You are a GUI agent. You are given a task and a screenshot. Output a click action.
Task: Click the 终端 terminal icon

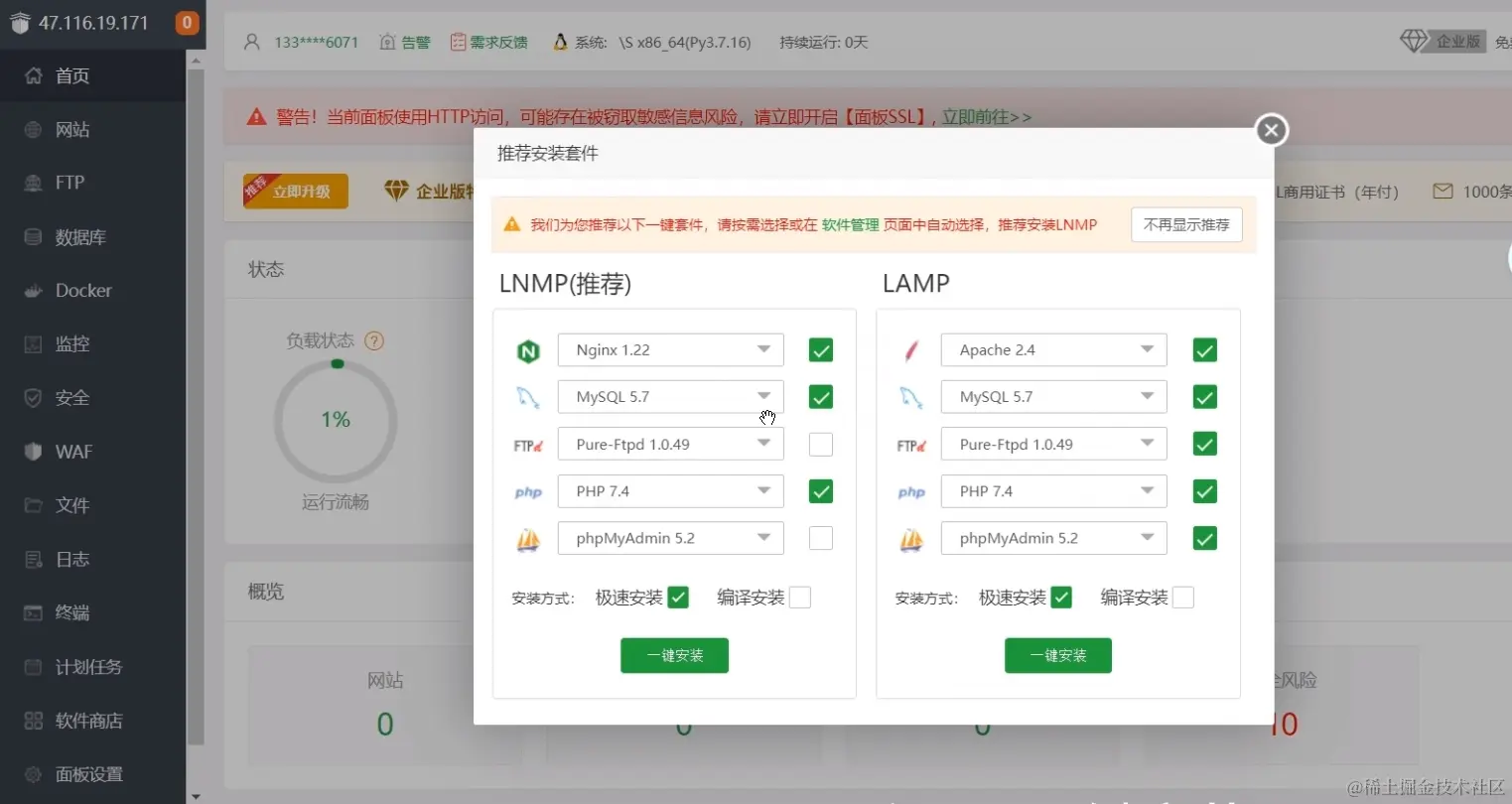pyautogui.click(x=34, y=612)
